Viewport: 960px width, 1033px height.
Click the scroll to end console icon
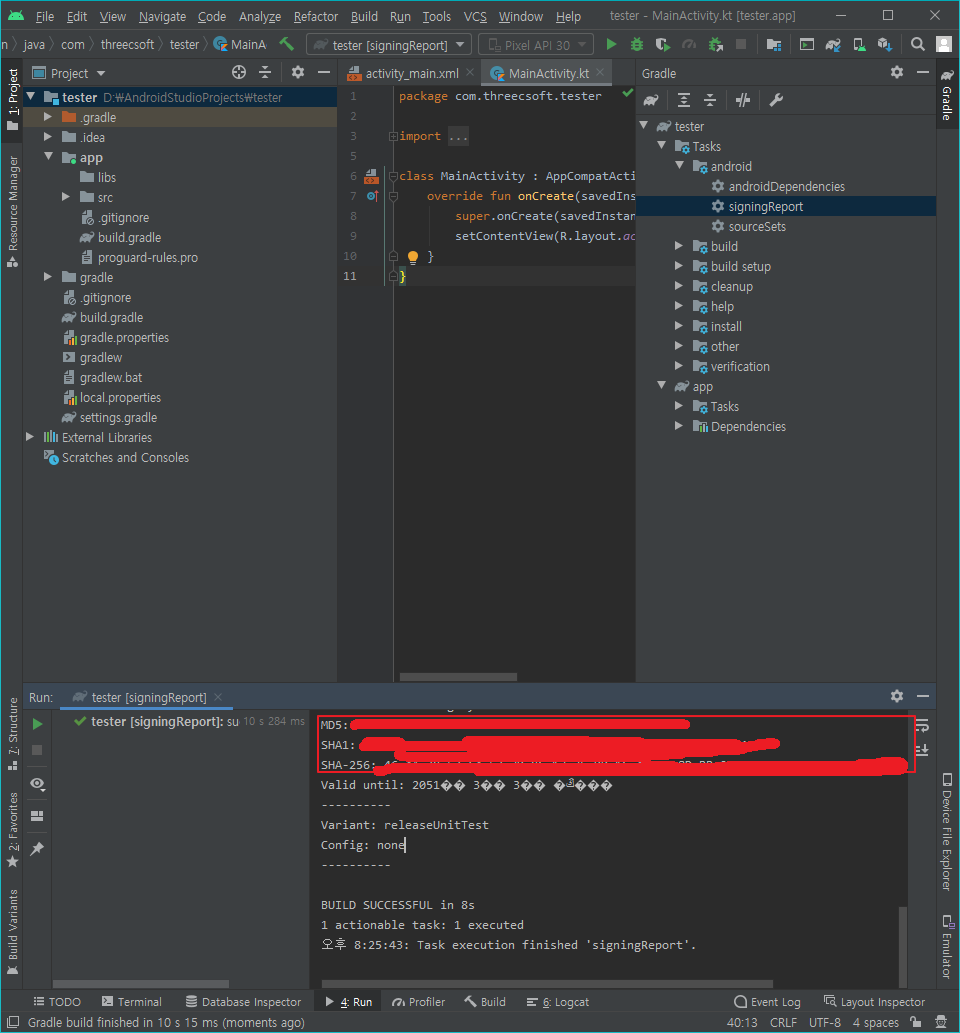click(922, 750)
